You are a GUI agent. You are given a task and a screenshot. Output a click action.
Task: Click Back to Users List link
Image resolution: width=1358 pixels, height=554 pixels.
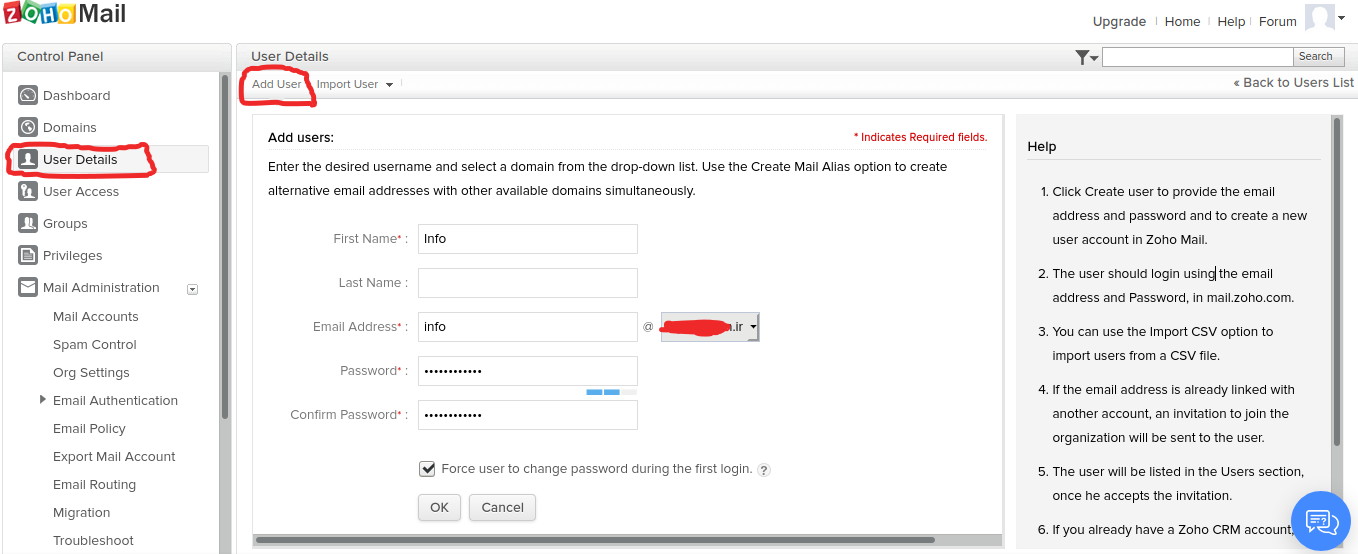point(1294,83)
